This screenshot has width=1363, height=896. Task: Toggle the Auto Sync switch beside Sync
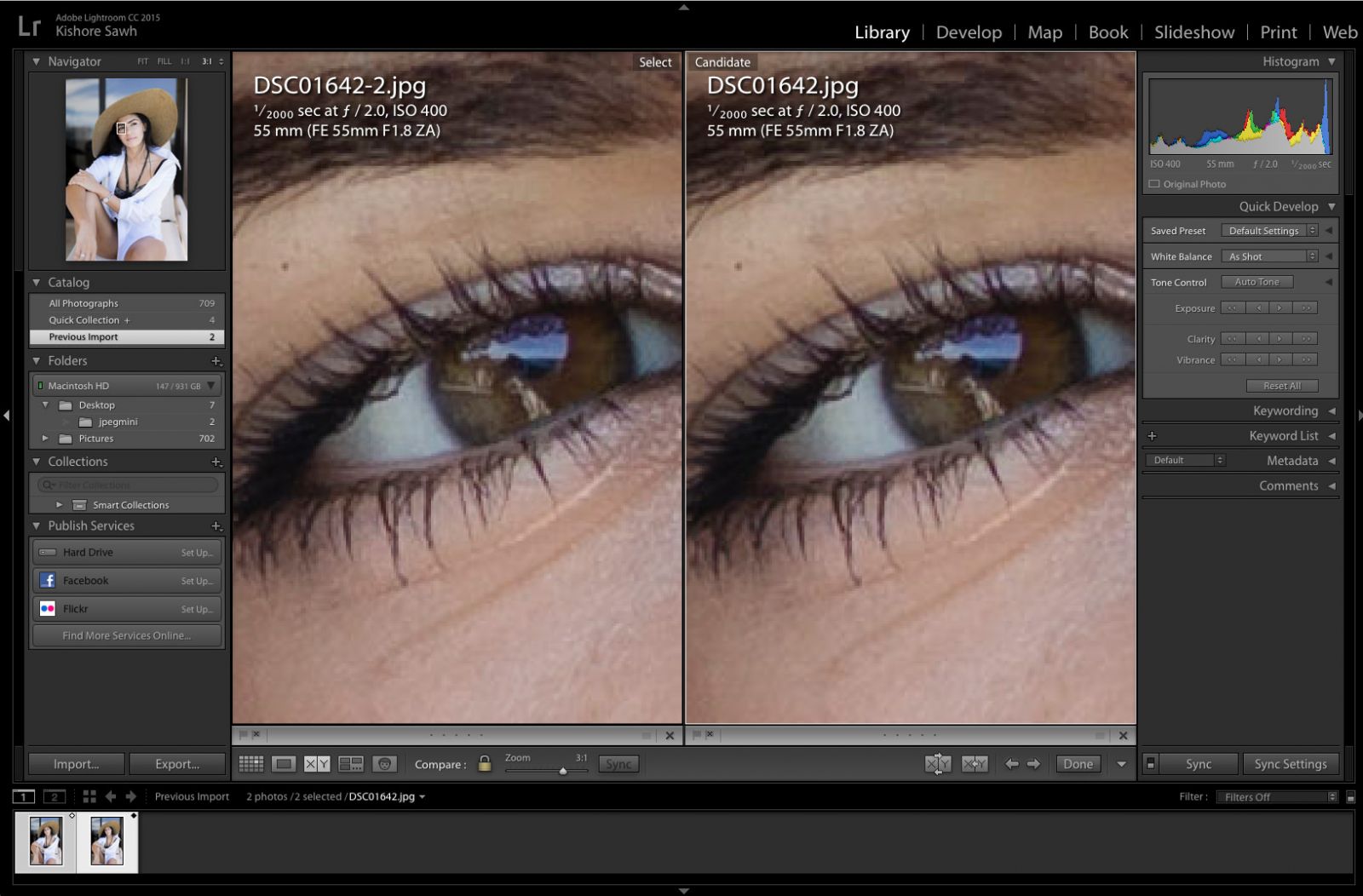tap(1152, 764)
